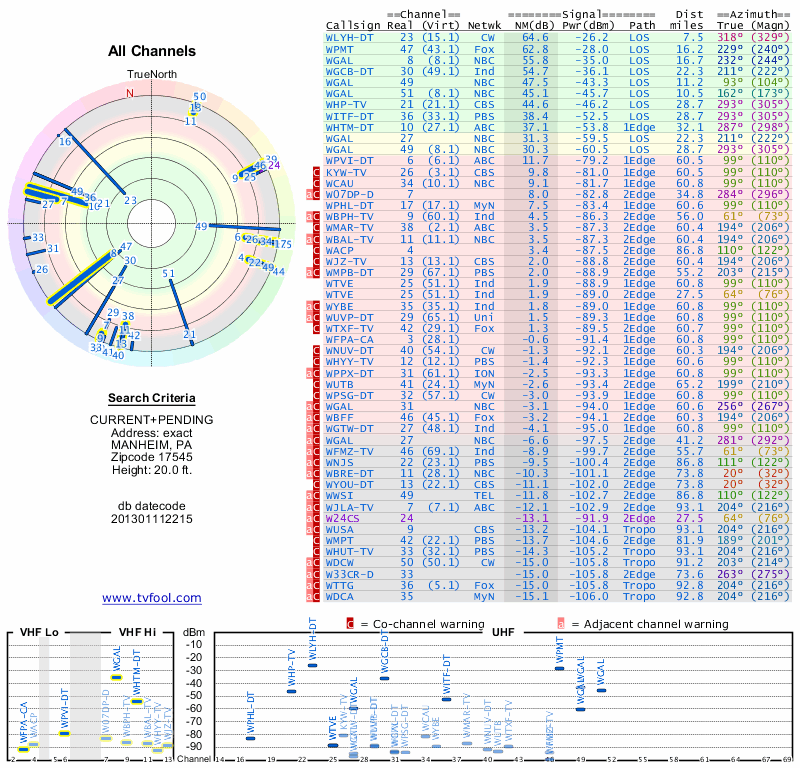
Task: Click the WPMT label in the UHF chart
Action: (559, 650)
